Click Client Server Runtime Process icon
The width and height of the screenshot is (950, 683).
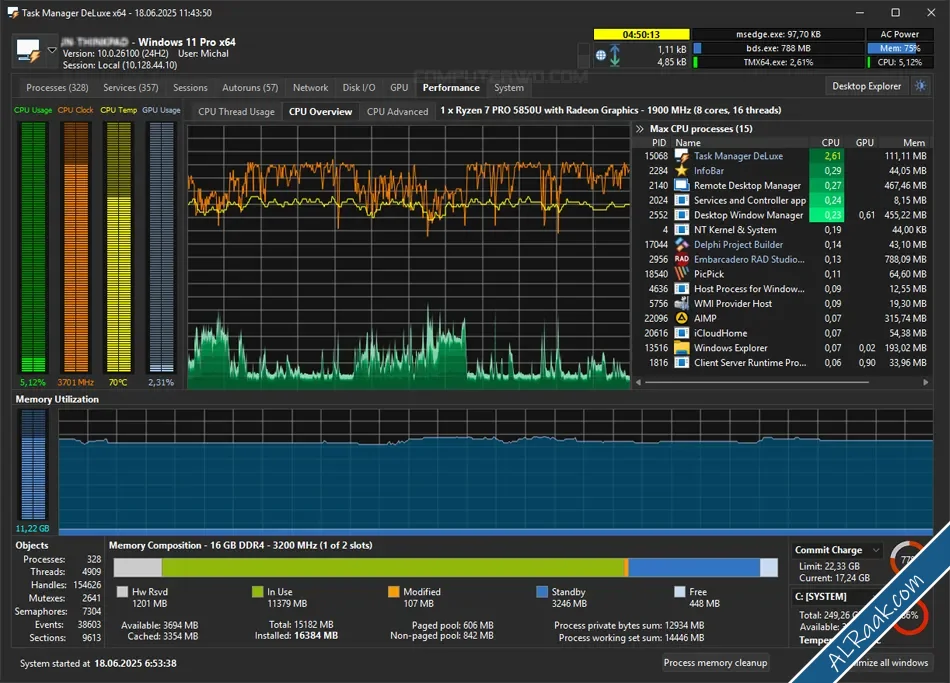682,362
